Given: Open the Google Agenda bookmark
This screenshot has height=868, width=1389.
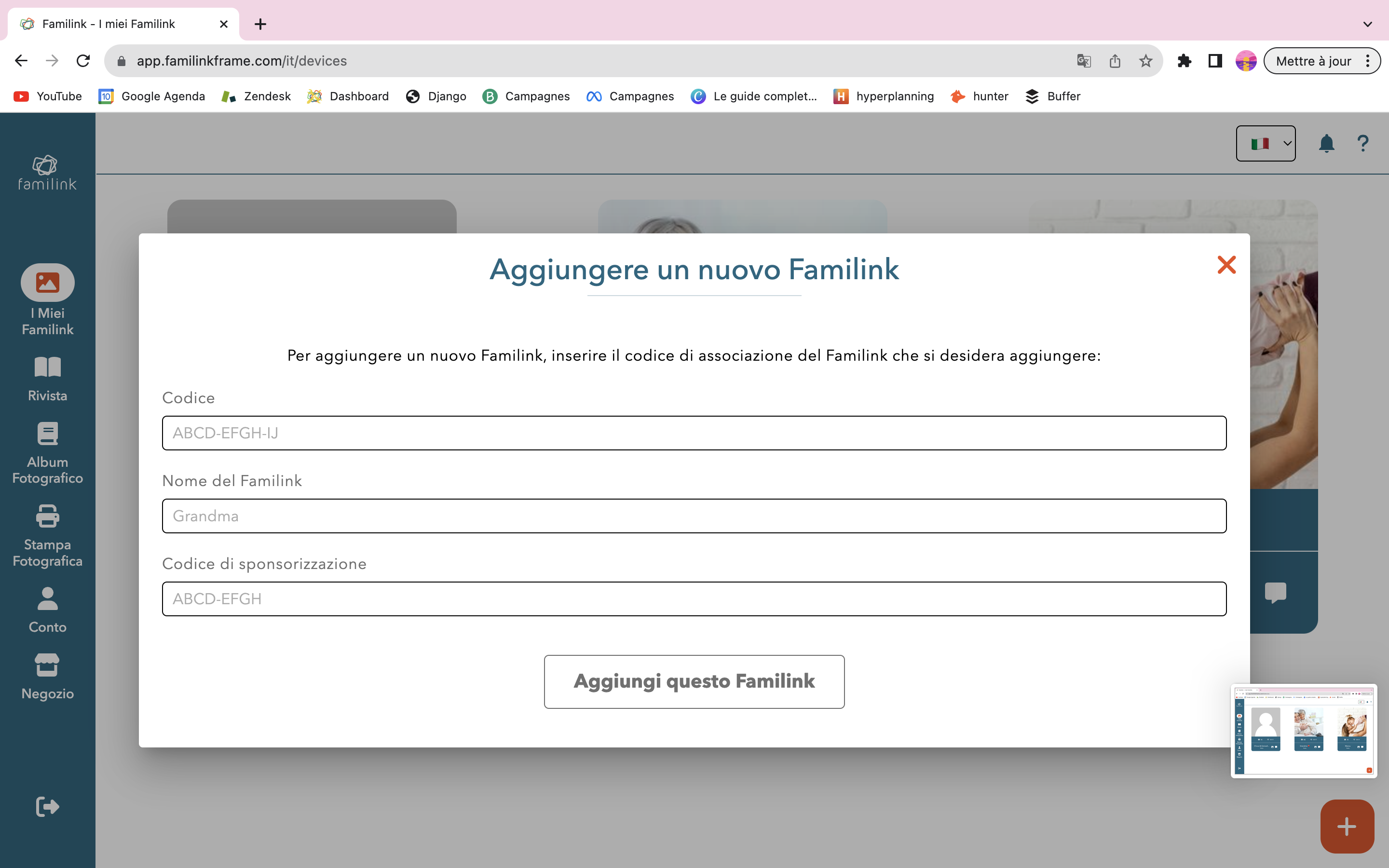Looking at the screenshot, I should click(x=151, y=96).
